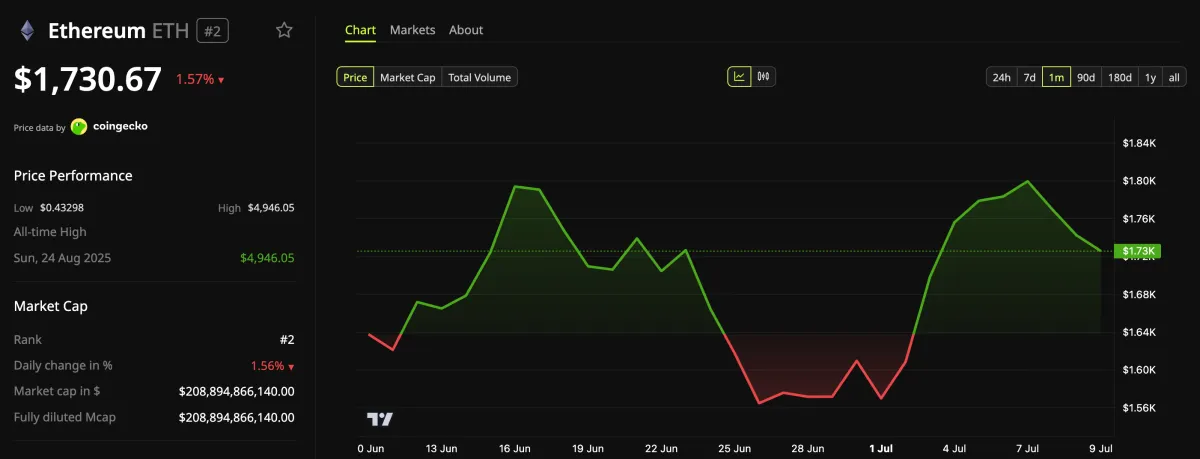The height and width of the screenshot is (459, 1200).
Task: Click the CoinGecko logo icon
Action: pyautogui.click(x=79, y=127)
